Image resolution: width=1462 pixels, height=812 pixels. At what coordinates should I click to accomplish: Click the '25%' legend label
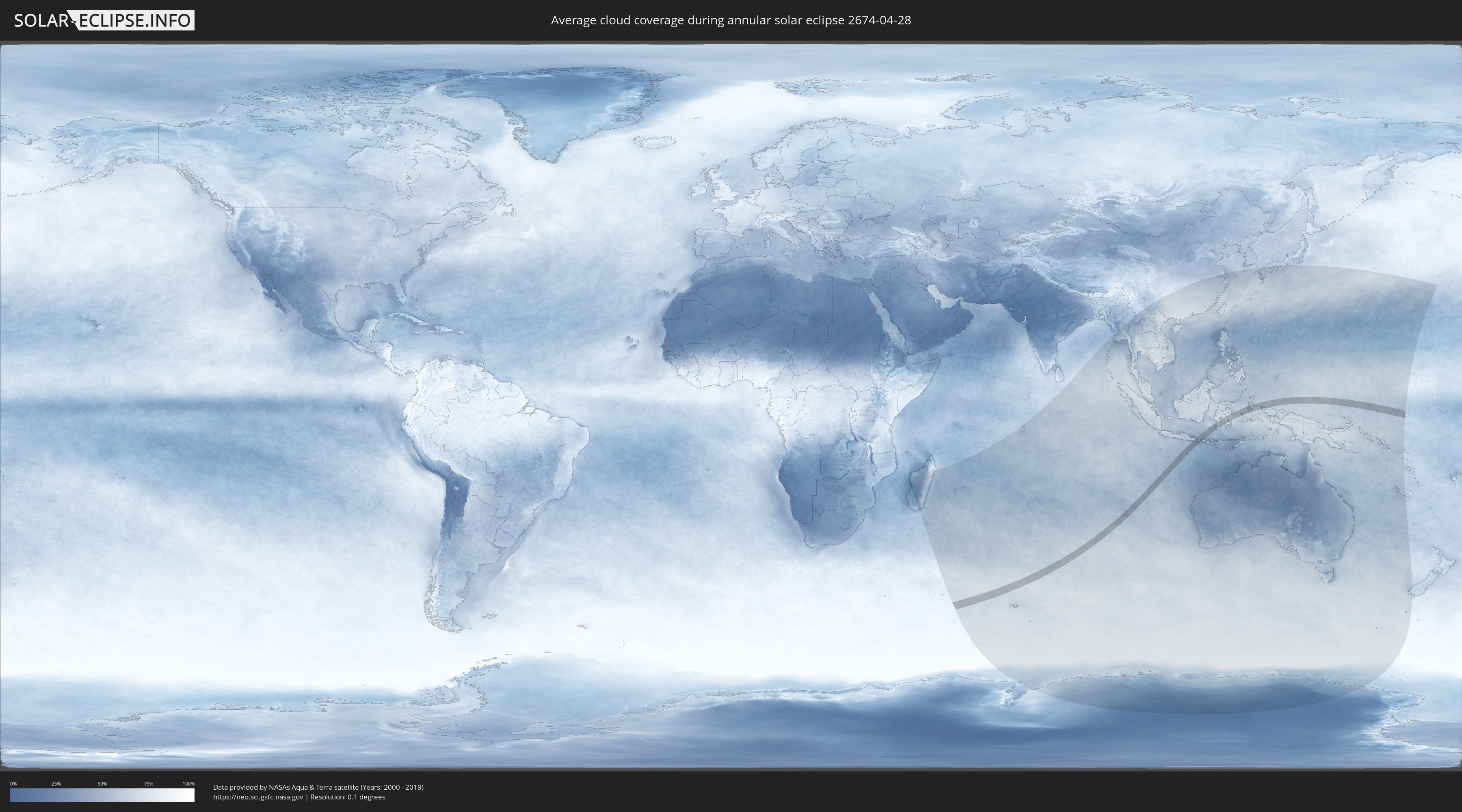pyautogui.click(x=56, y=784)
